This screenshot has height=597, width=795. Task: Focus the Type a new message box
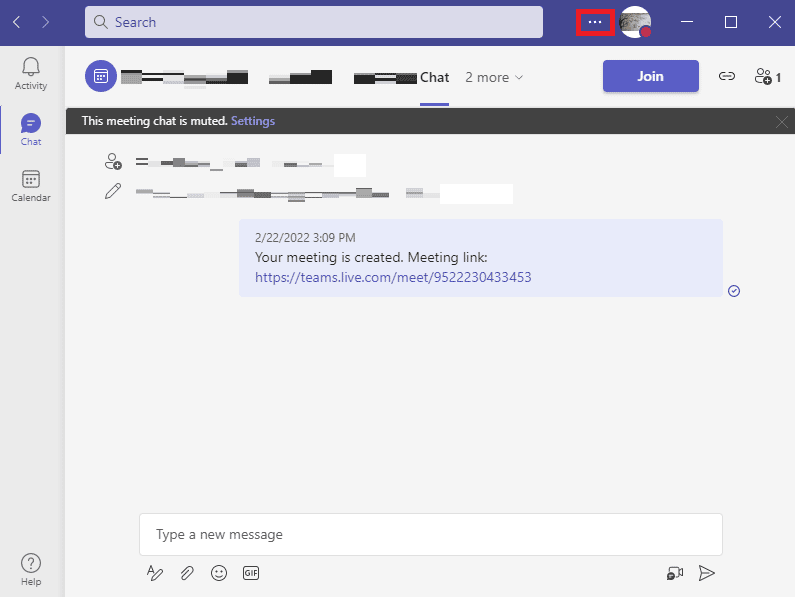[430, 535]
